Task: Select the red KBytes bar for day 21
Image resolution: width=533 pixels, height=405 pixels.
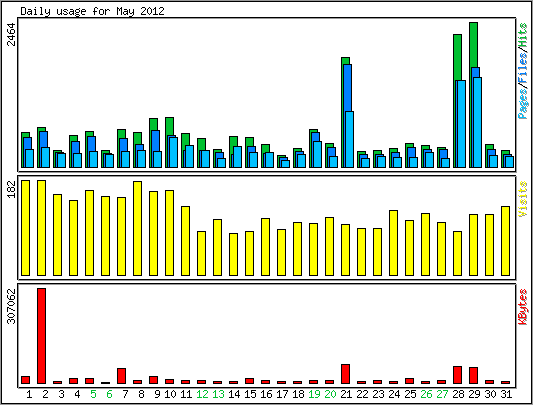Action: point(346,374)
